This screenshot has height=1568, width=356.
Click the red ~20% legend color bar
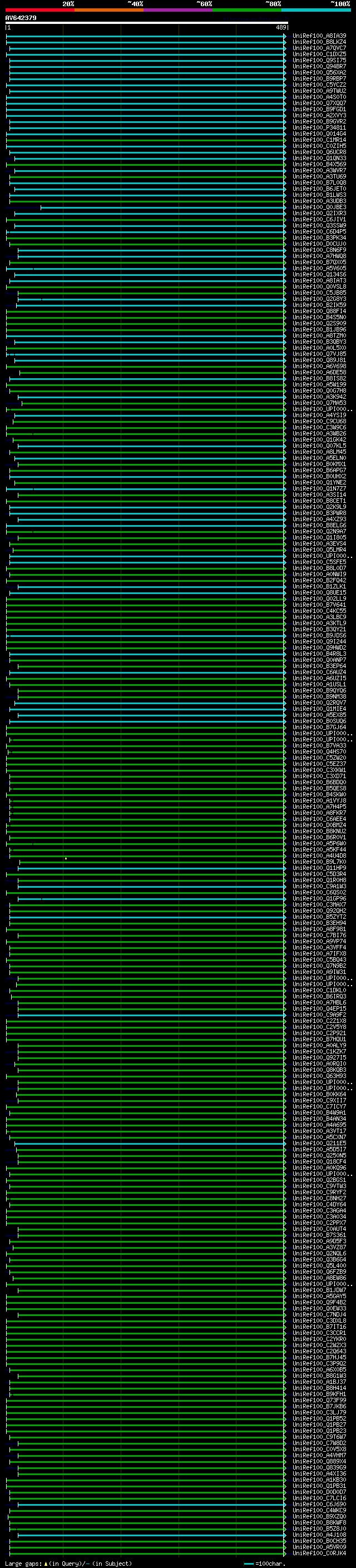pyautogui.click(x=39, y=10)
